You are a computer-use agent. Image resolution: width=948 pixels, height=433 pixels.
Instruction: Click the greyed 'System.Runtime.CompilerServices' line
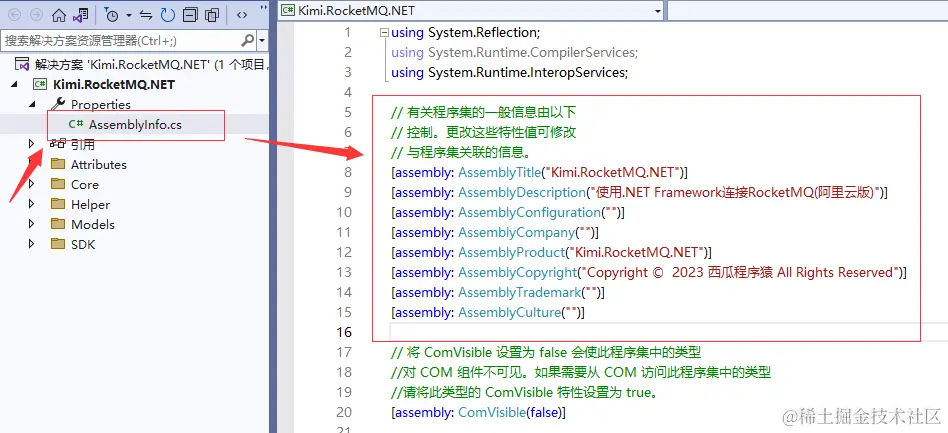[515, 52]
